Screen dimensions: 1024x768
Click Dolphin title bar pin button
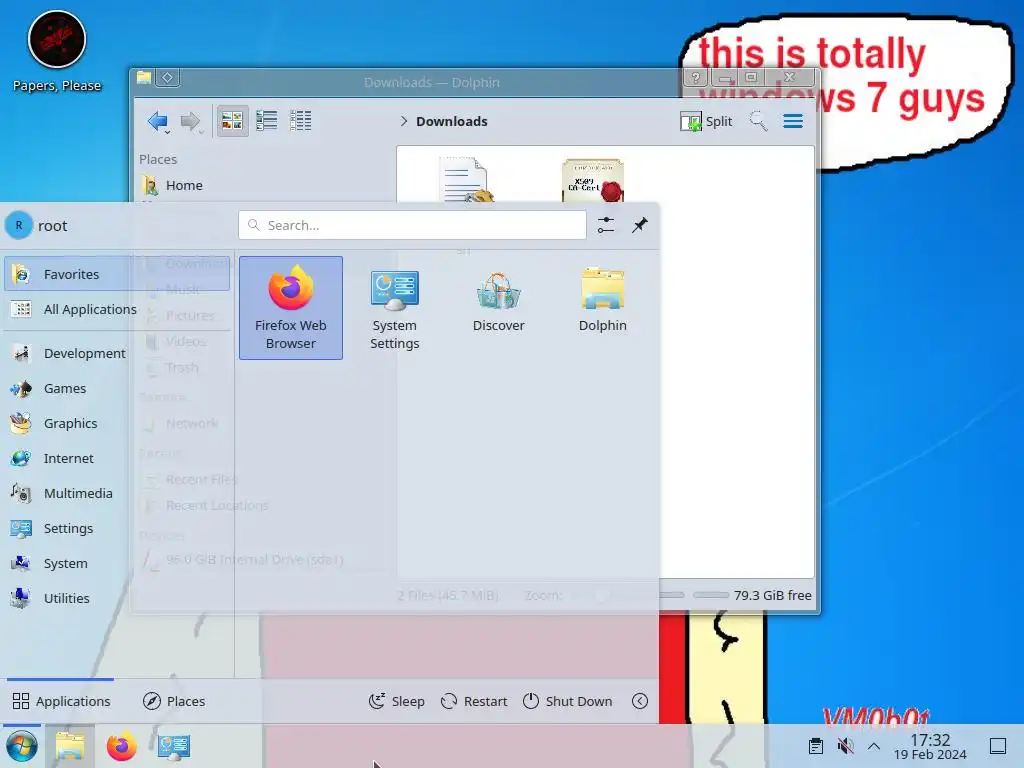168,78
